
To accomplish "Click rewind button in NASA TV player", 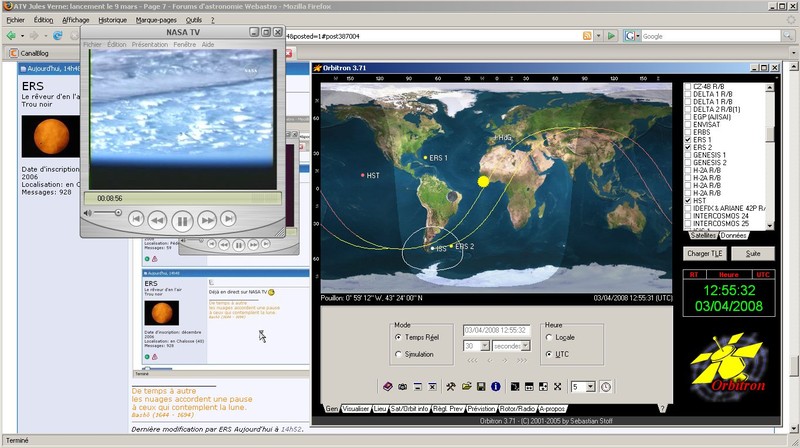I will point(157,220).
